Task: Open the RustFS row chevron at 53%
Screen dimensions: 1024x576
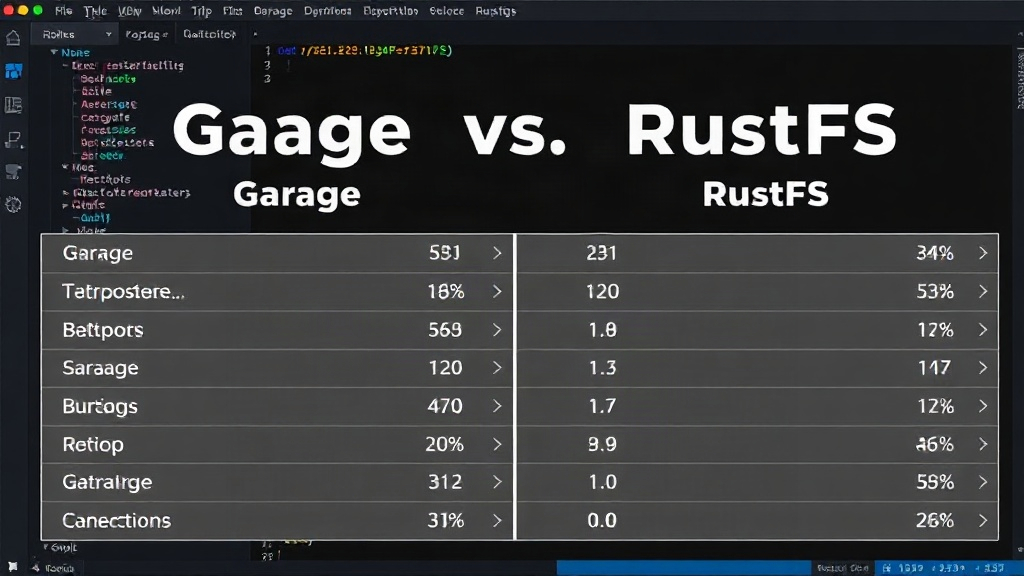Action: pyautogui.click(x=983, y=291)
